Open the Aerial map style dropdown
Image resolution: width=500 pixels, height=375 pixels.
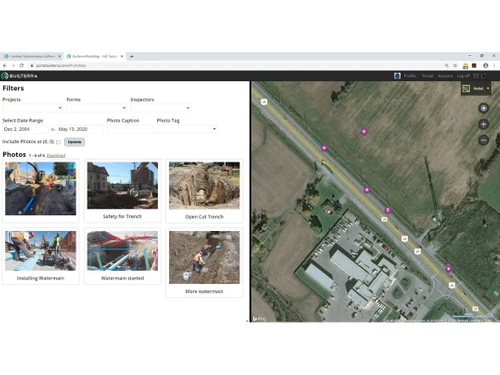coord(476,88)
